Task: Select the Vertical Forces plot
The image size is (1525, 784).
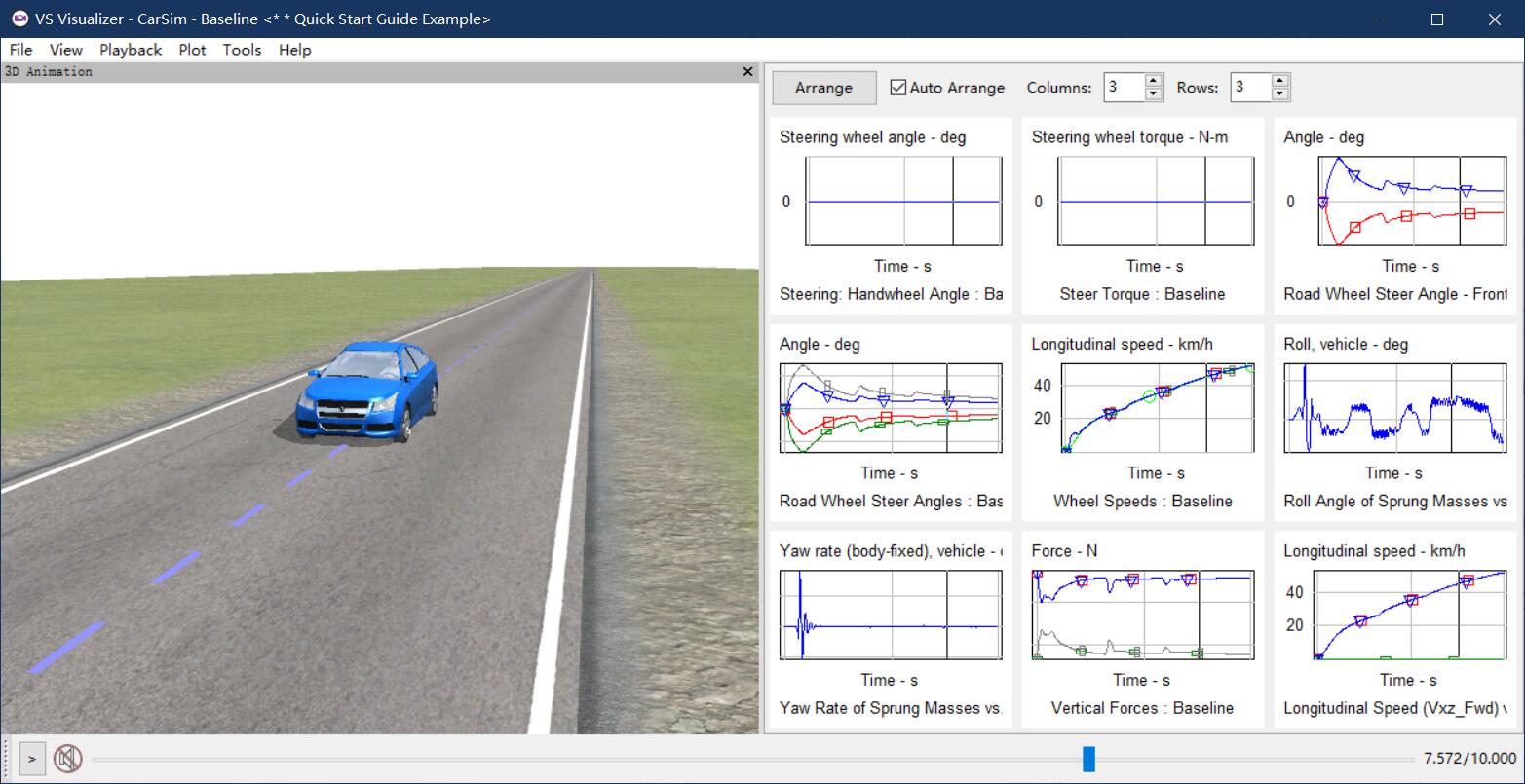Action: pos(1143,629)
